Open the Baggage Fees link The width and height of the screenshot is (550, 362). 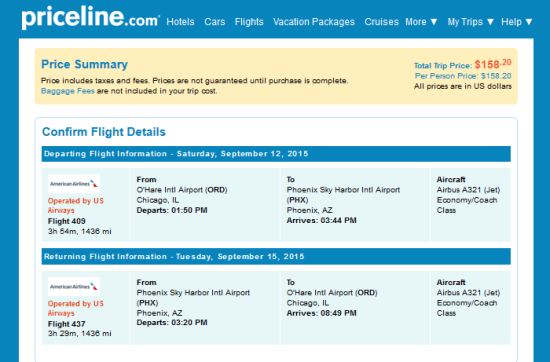[x=68, y=91]
